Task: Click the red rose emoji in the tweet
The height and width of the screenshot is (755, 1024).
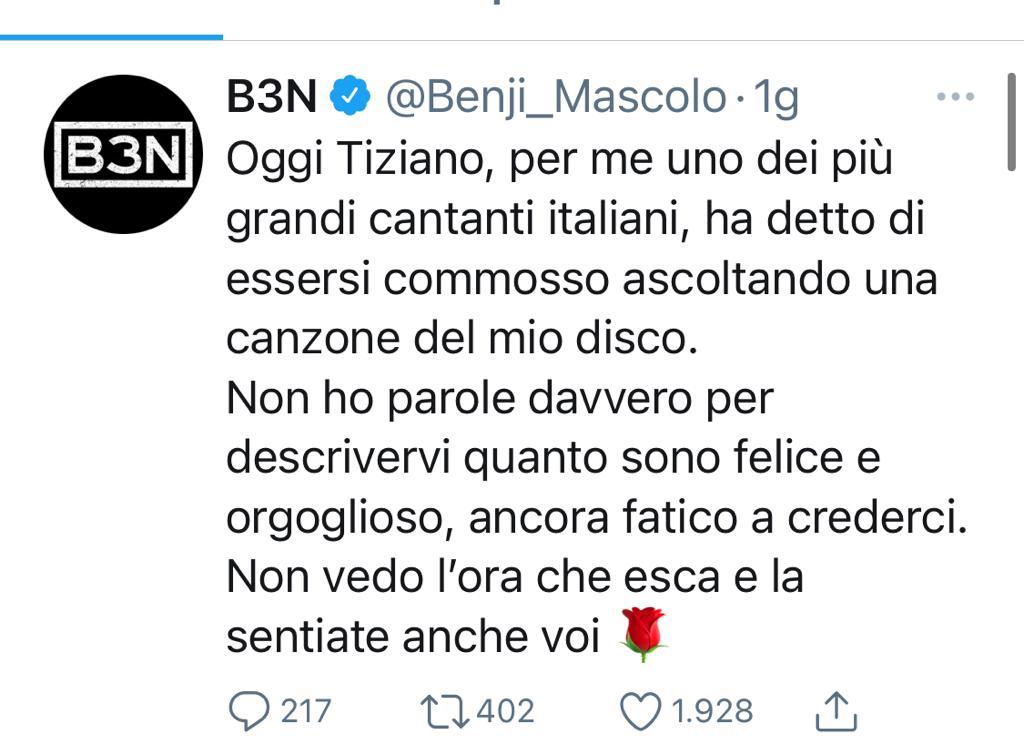Action: tap(644, 633)
